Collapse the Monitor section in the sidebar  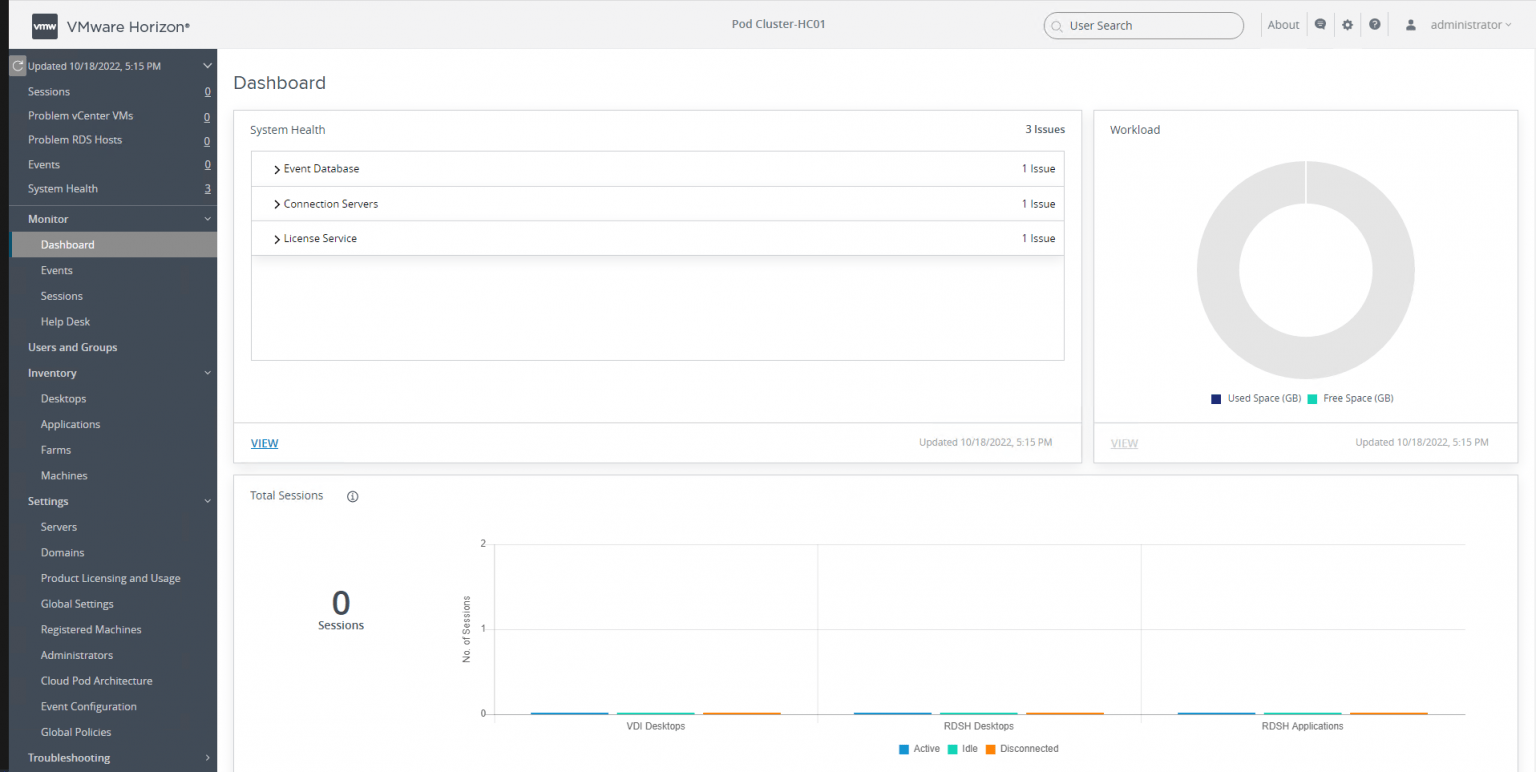click(208, 218)
